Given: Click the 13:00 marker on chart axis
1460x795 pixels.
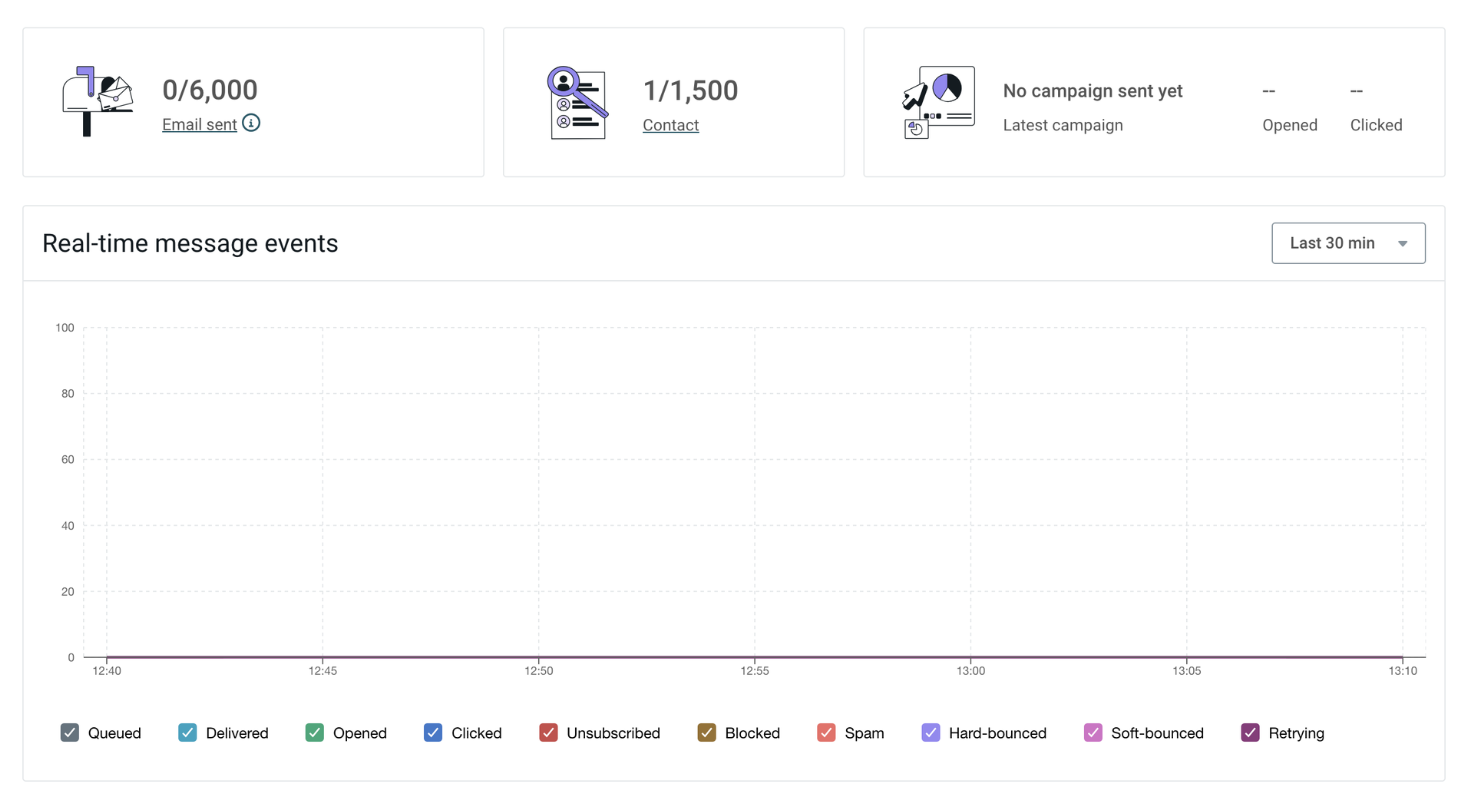Looking at the screenshot, I should 971,672.
